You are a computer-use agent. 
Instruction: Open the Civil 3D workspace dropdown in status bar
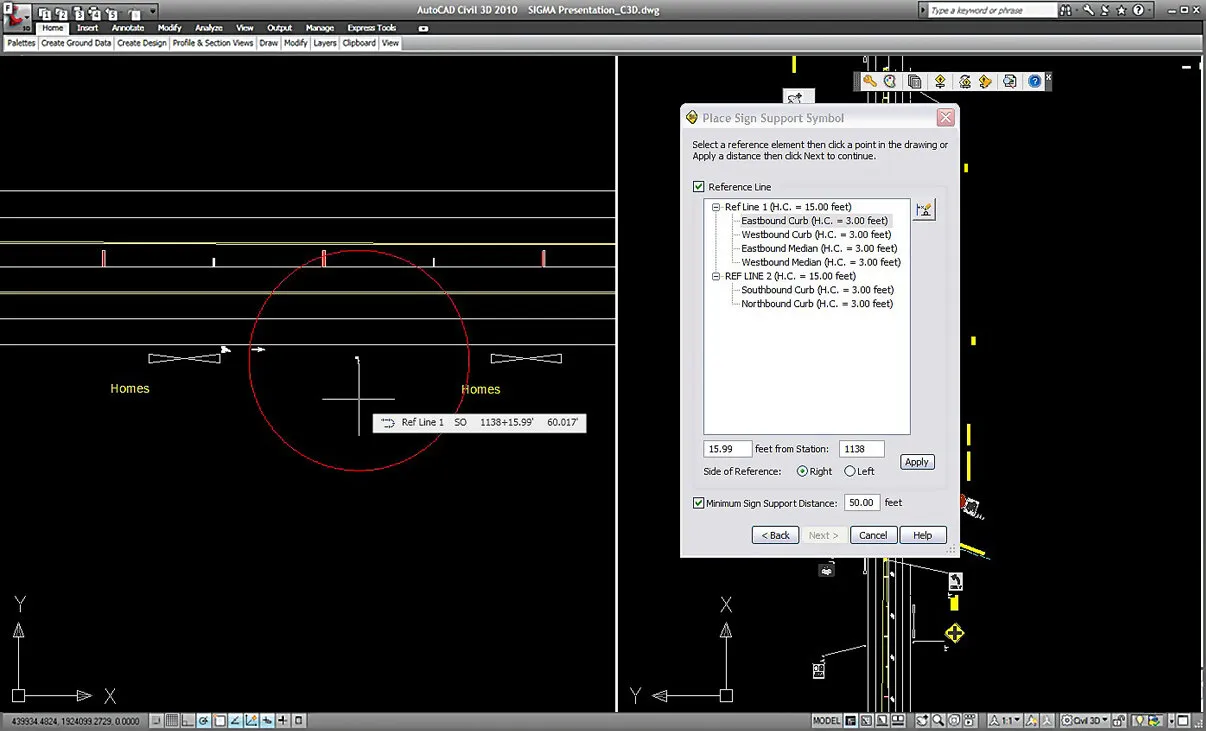pyautogui.click(x=1084, y=719)
